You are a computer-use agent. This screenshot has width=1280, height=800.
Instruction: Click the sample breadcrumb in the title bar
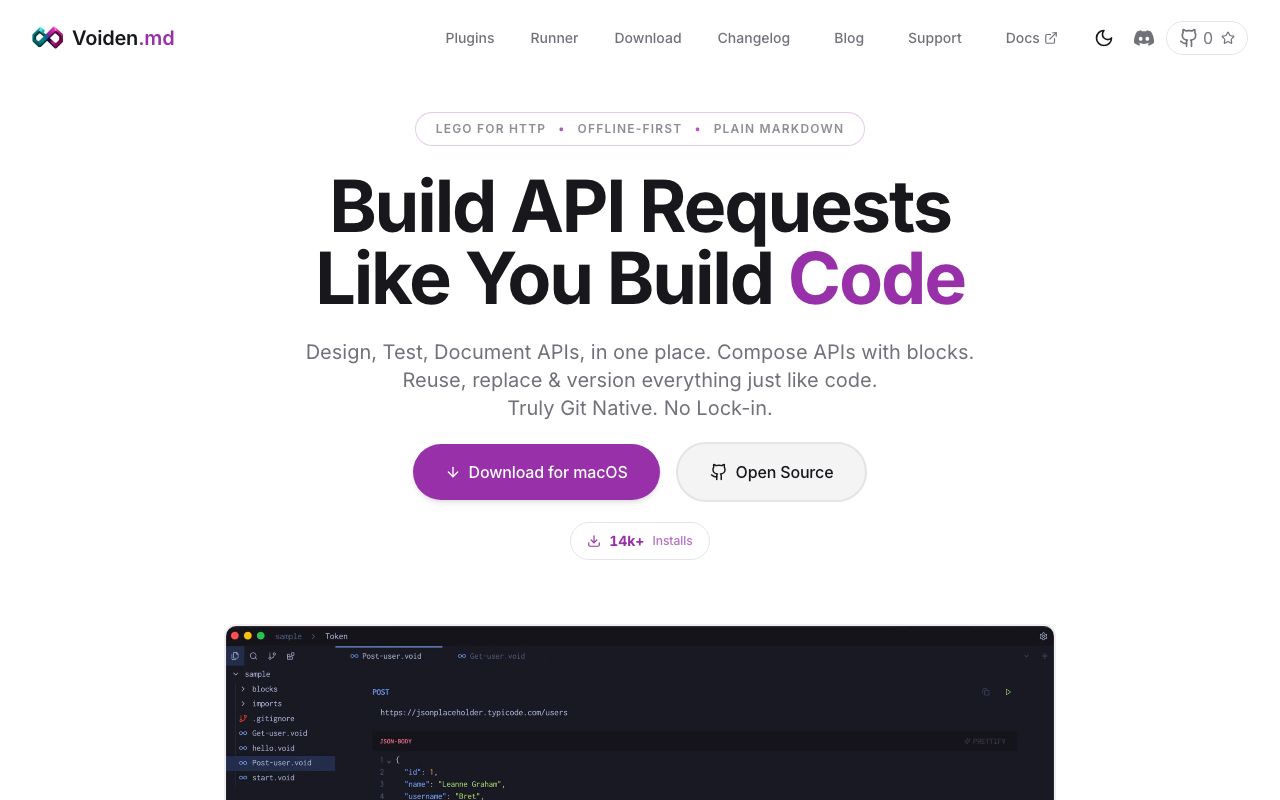click(288, 636)
